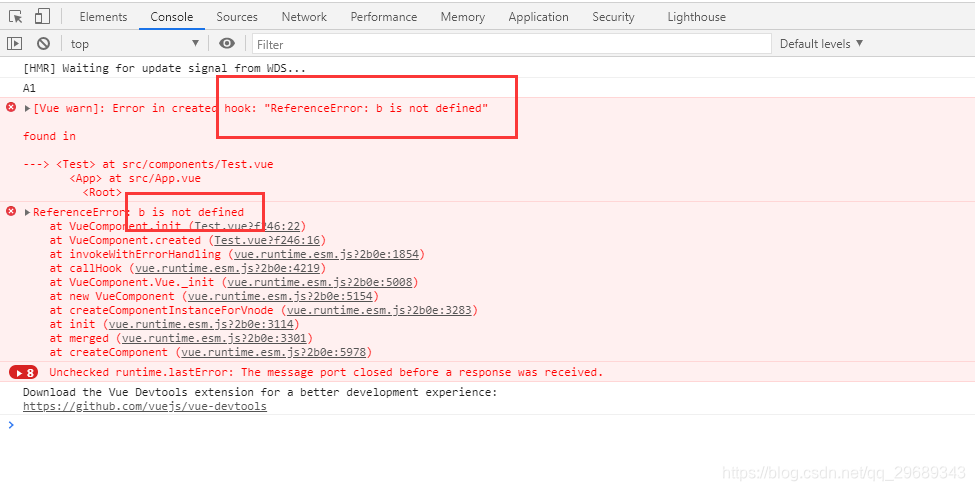Clear the console with the ban icon
Screen dimensions: 975x491
click(43, 44)
